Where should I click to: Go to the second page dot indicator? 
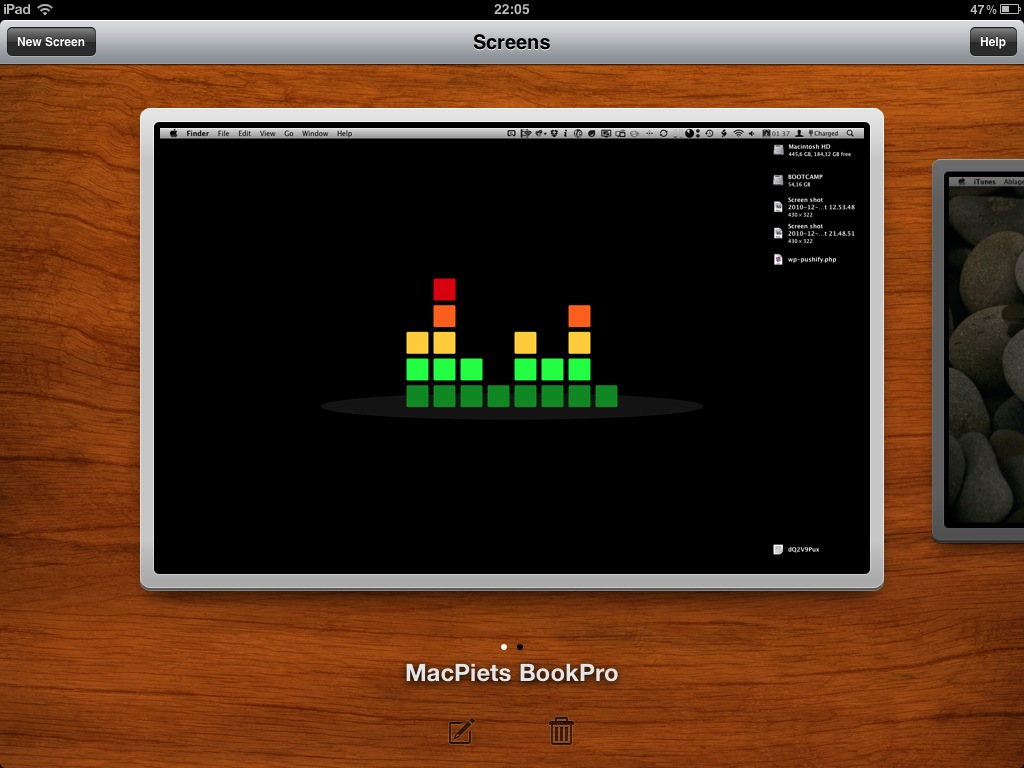click(520, 647)
